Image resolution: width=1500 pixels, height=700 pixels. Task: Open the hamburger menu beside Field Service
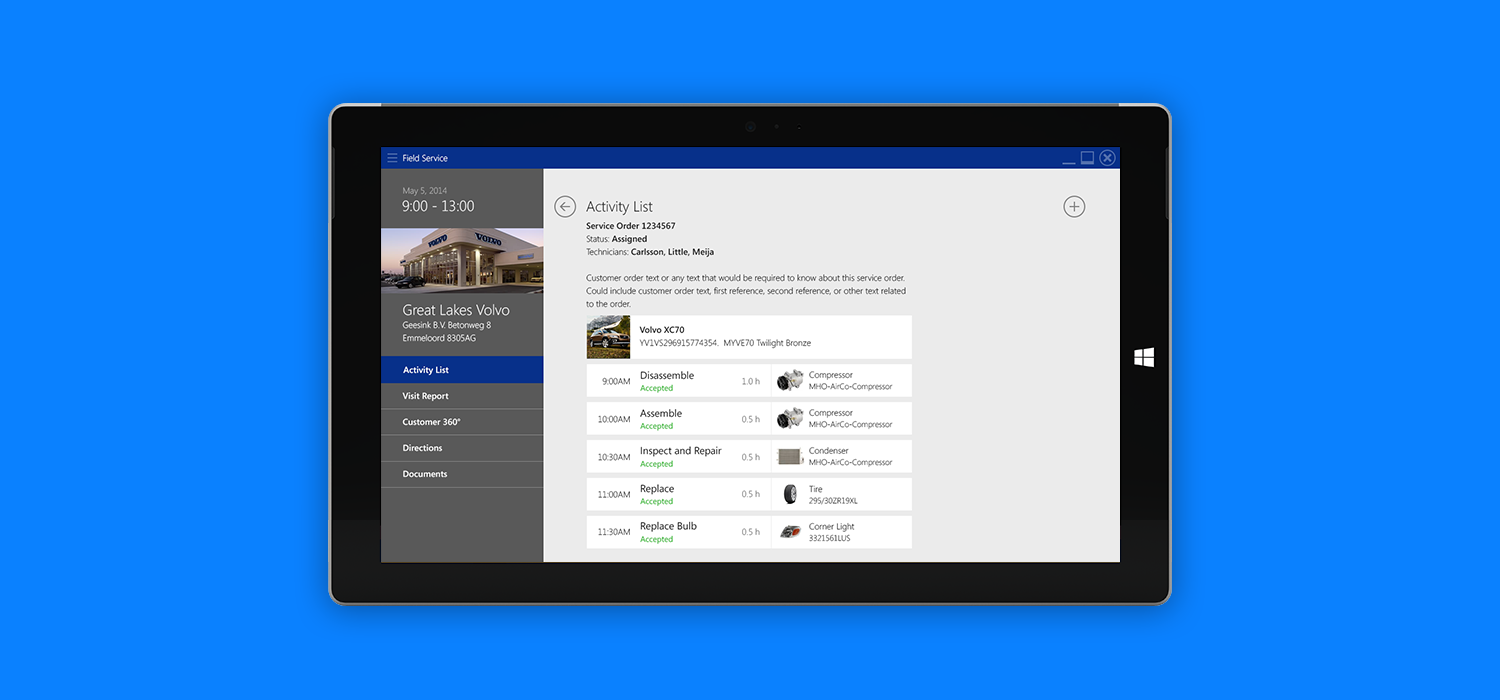[392, 158]
